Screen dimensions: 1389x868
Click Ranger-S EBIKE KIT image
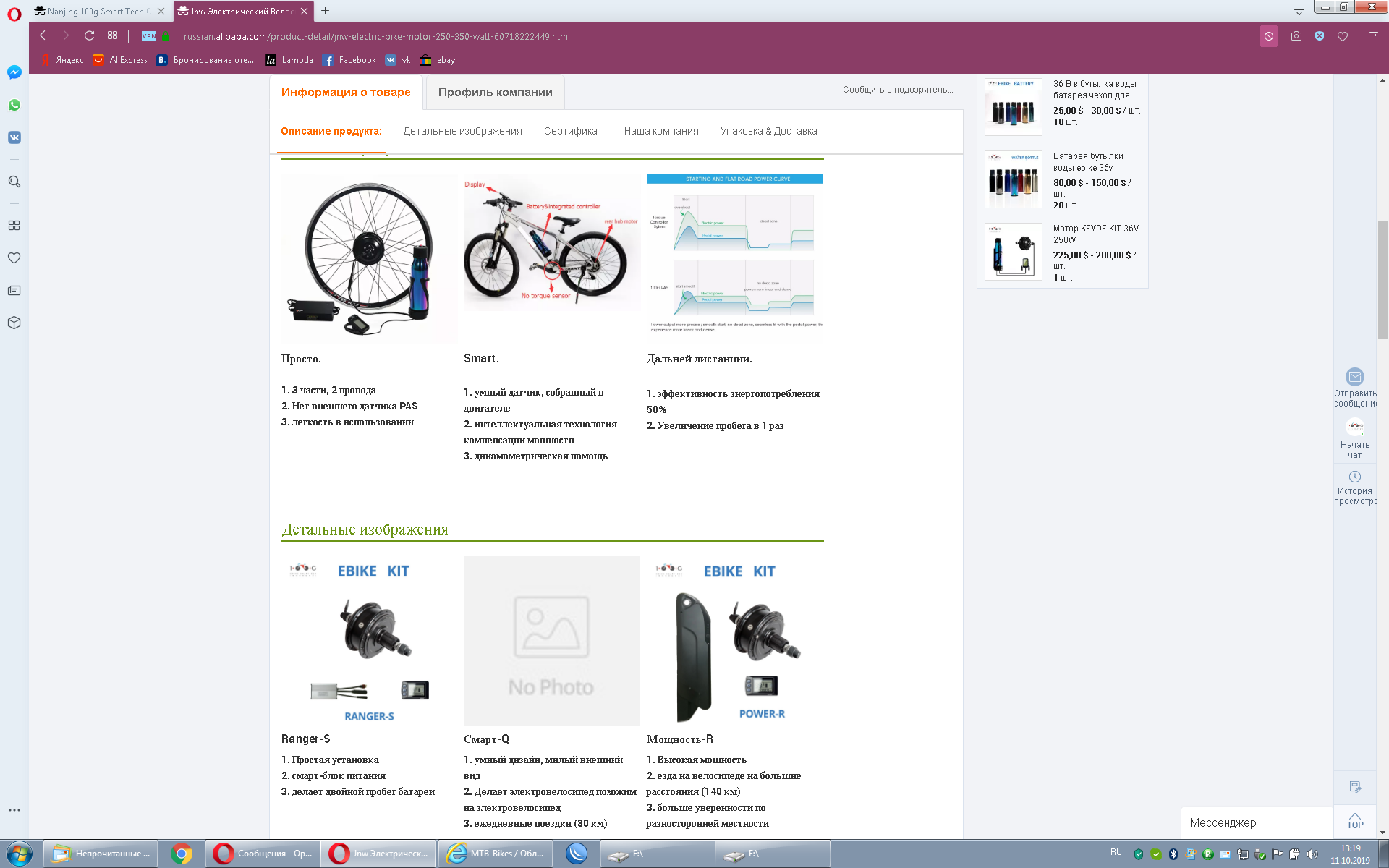click(x=370, y=641)
